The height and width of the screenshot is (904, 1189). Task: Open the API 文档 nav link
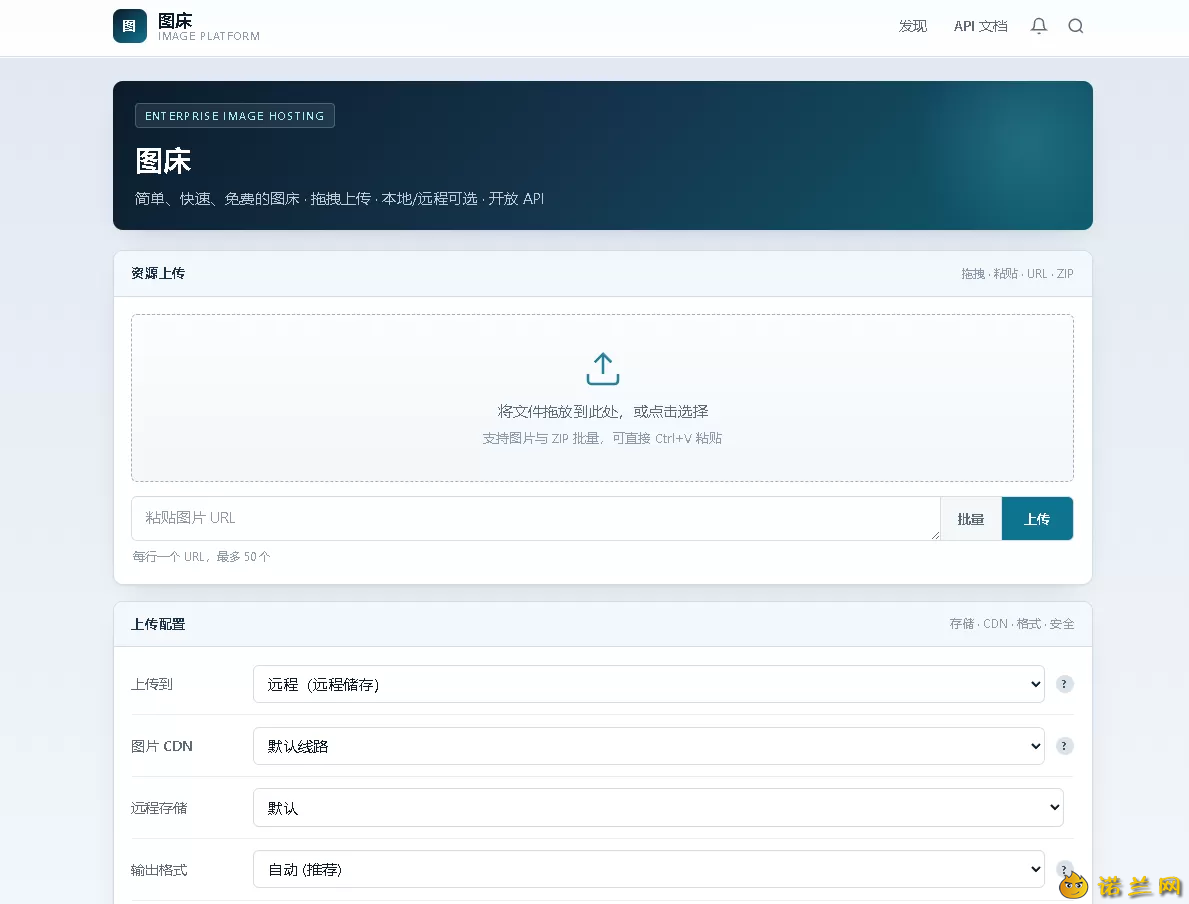pos(980,27)
